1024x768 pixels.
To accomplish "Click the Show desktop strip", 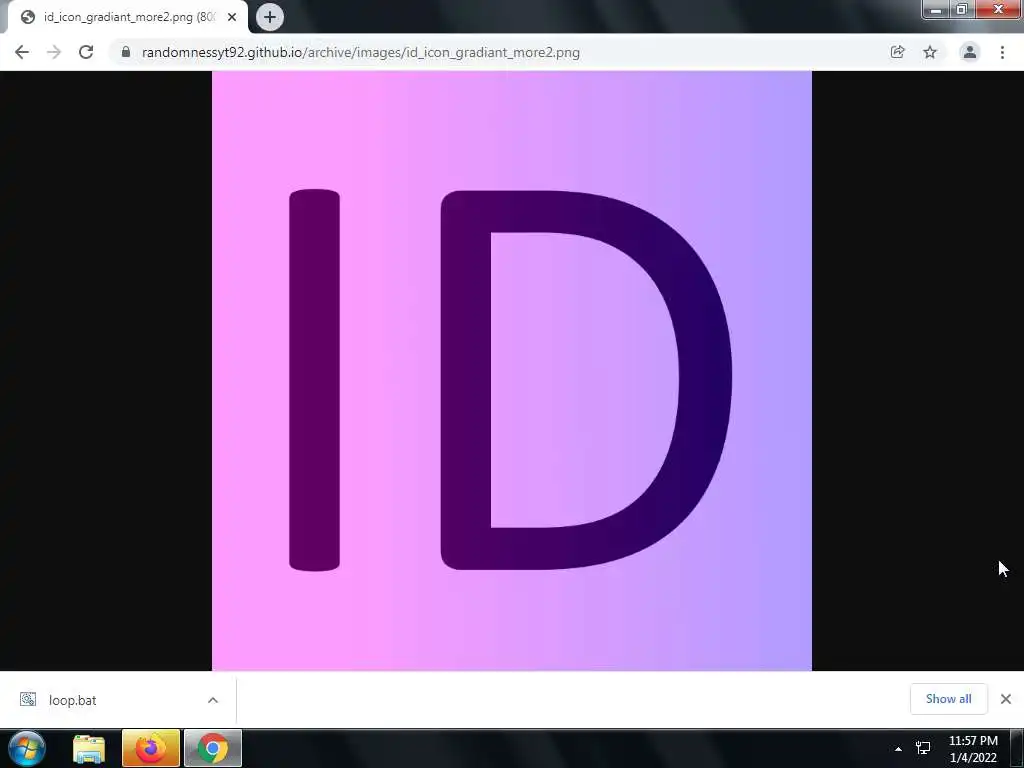I will (x=1017, y=748).
